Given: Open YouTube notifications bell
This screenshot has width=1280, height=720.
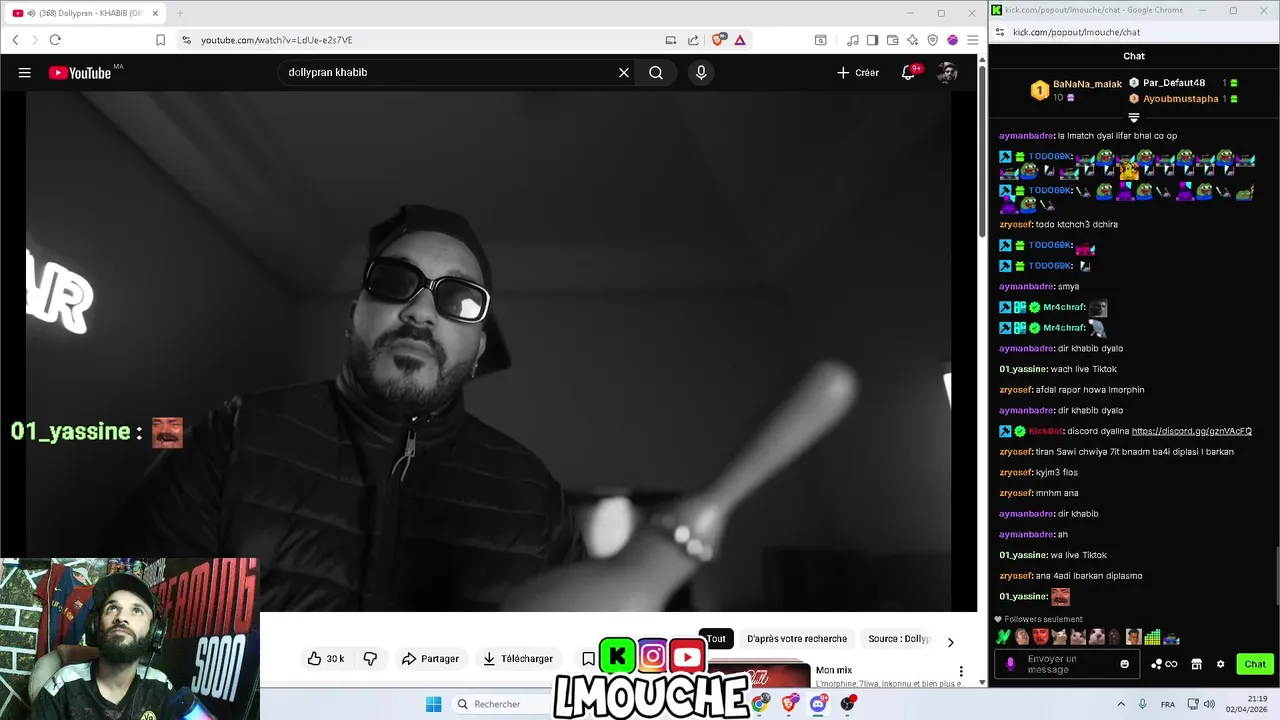Looking at the screenshot, I should coord(908,72).
